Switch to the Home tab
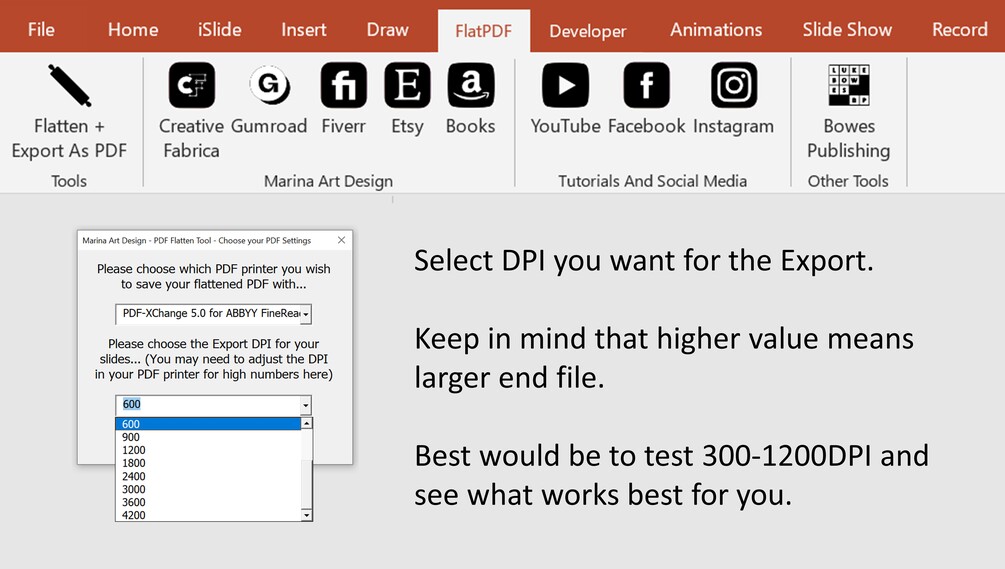The height and width of the screenshot is (569, 1005). coord(133,30)
